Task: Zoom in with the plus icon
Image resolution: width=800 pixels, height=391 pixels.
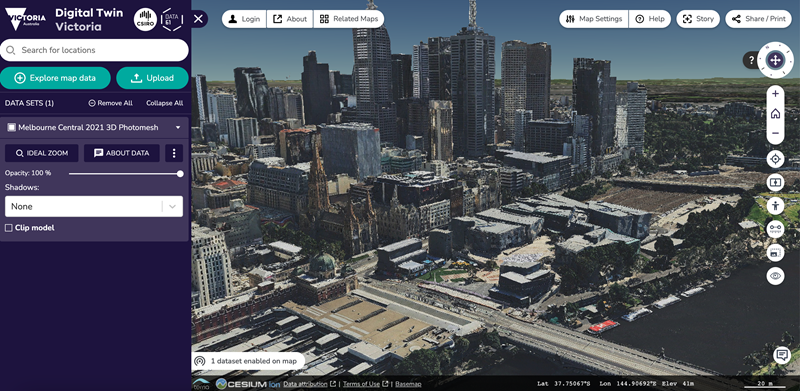Action: coord(775,93)
